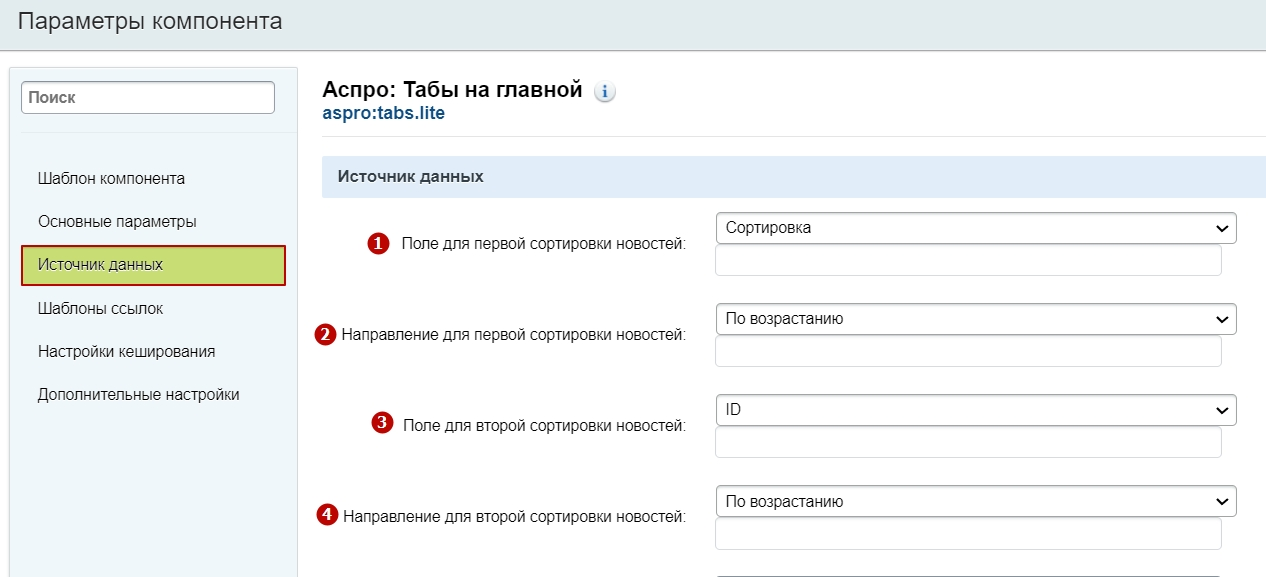1266x577 pixels.
Task: Click the Источник данных section header bar
Action: click(x=794, y=177)
